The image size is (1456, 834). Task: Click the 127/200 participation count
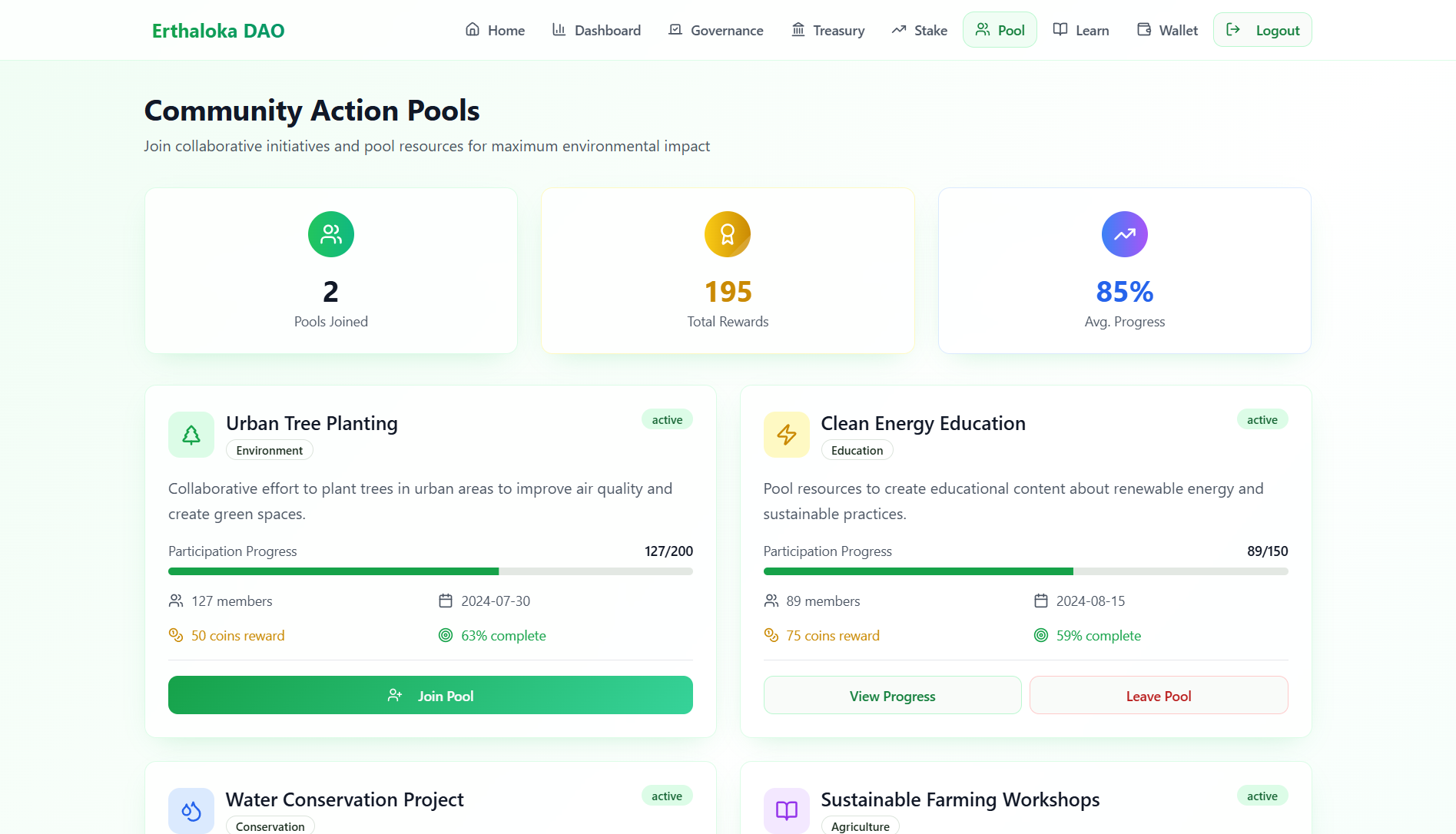(x=668, y=551)
